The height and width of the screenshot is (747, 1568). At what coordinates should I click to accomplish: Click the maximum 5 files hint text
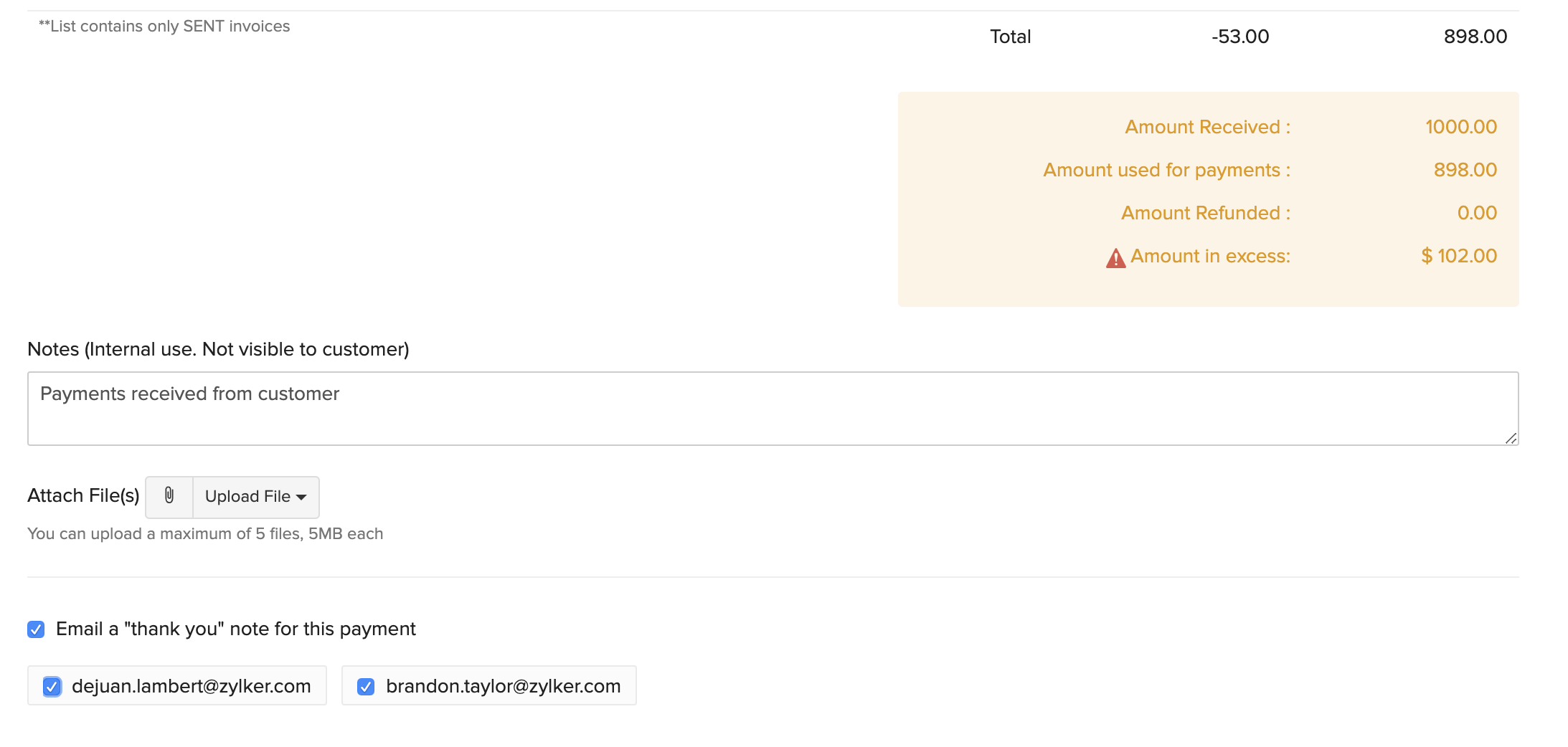point(205,534)
